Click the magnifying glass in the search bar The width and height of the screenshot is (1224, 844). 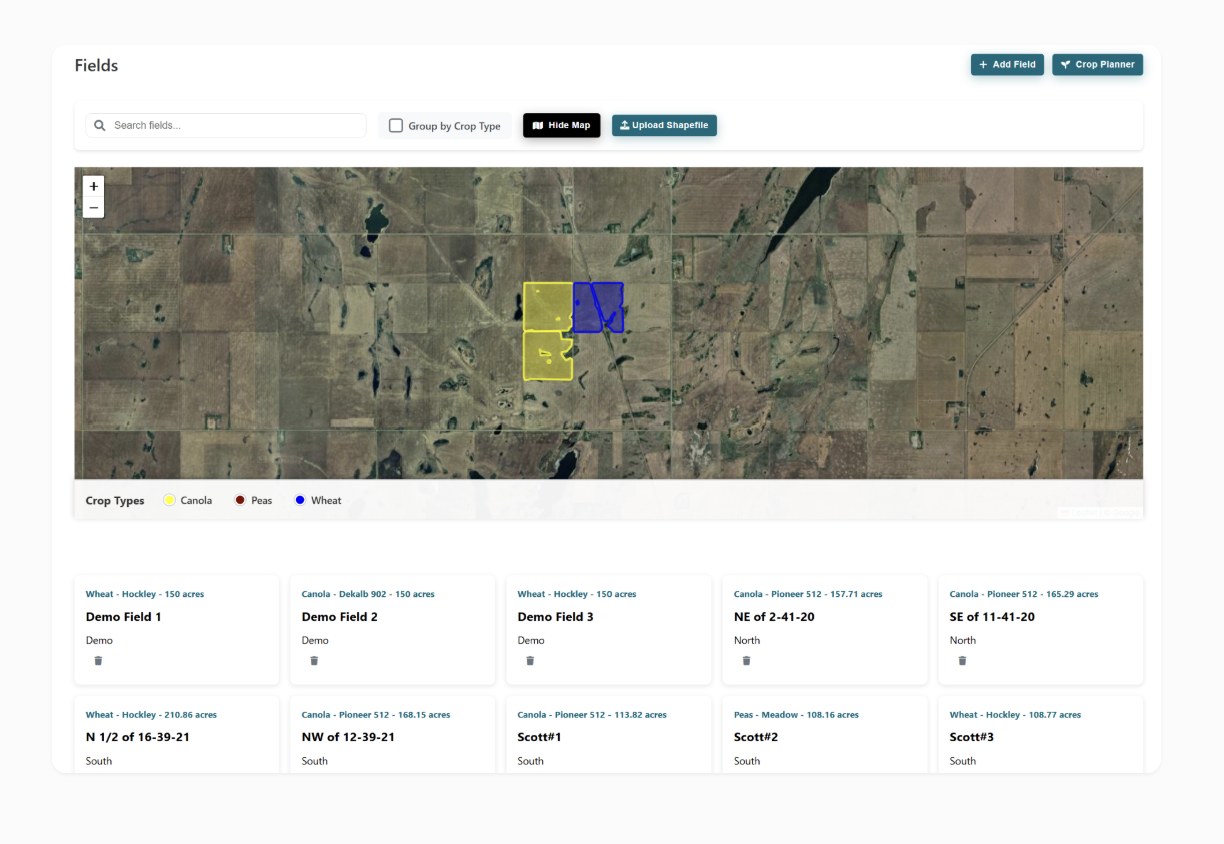click(x=99, y=124)
